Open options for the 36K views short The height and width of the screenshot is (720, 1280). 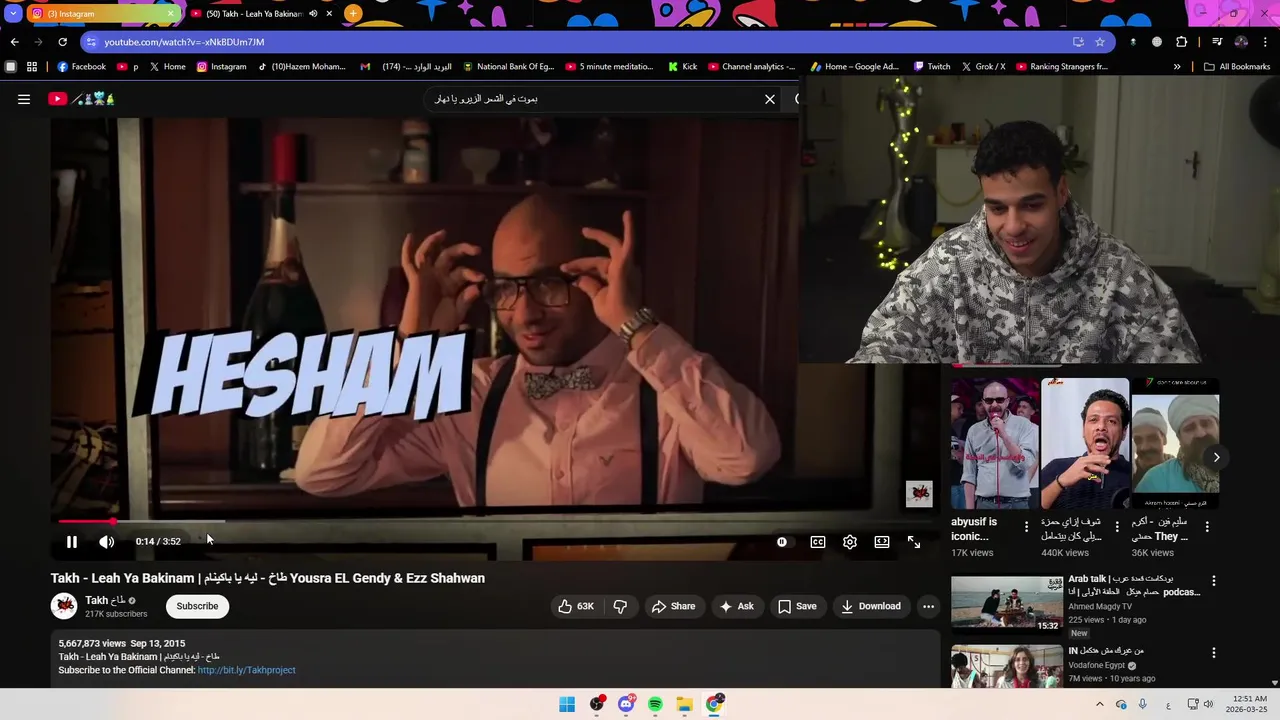1207,526
